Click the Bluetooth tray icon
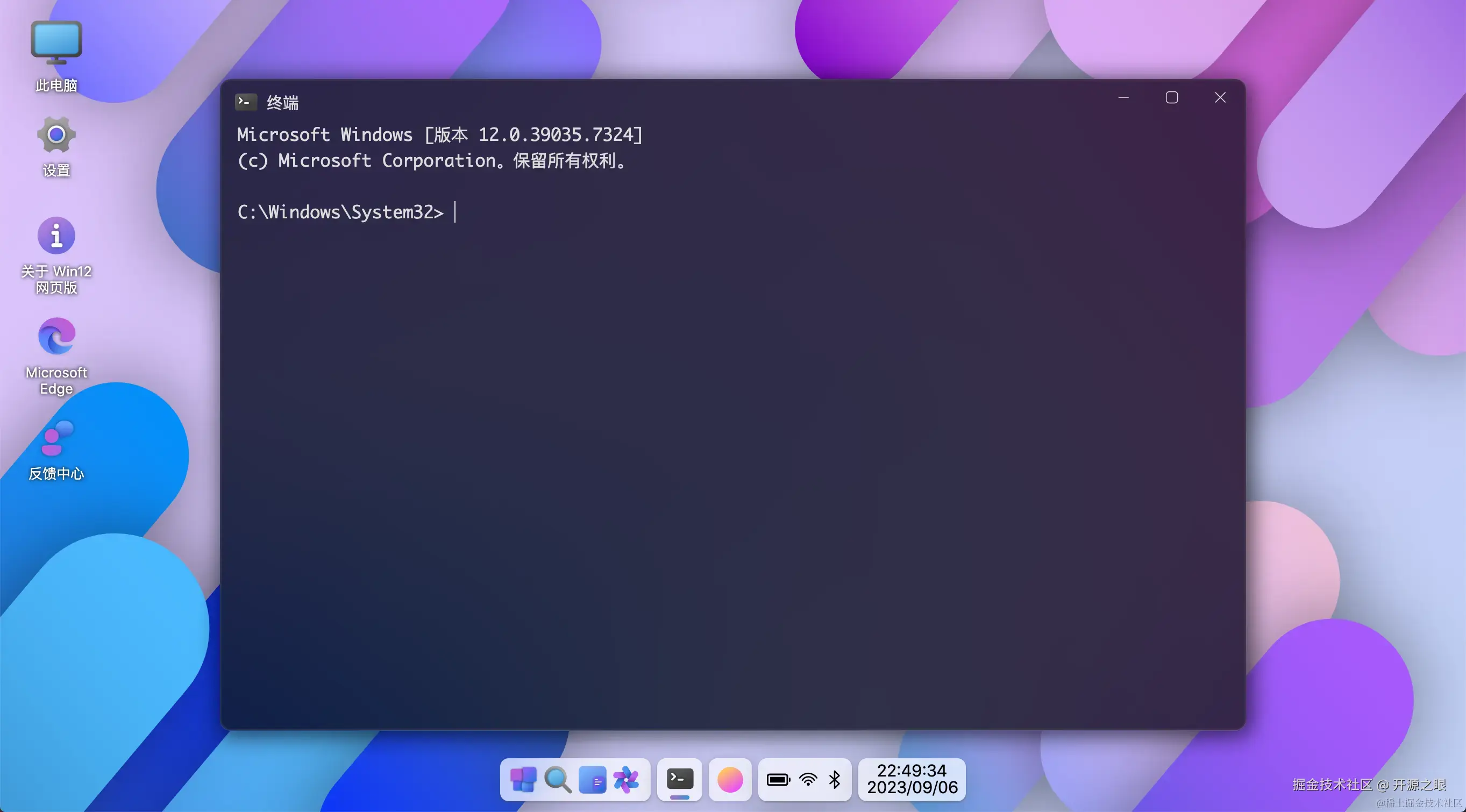The image size is (1466, 812). (835, 780)
